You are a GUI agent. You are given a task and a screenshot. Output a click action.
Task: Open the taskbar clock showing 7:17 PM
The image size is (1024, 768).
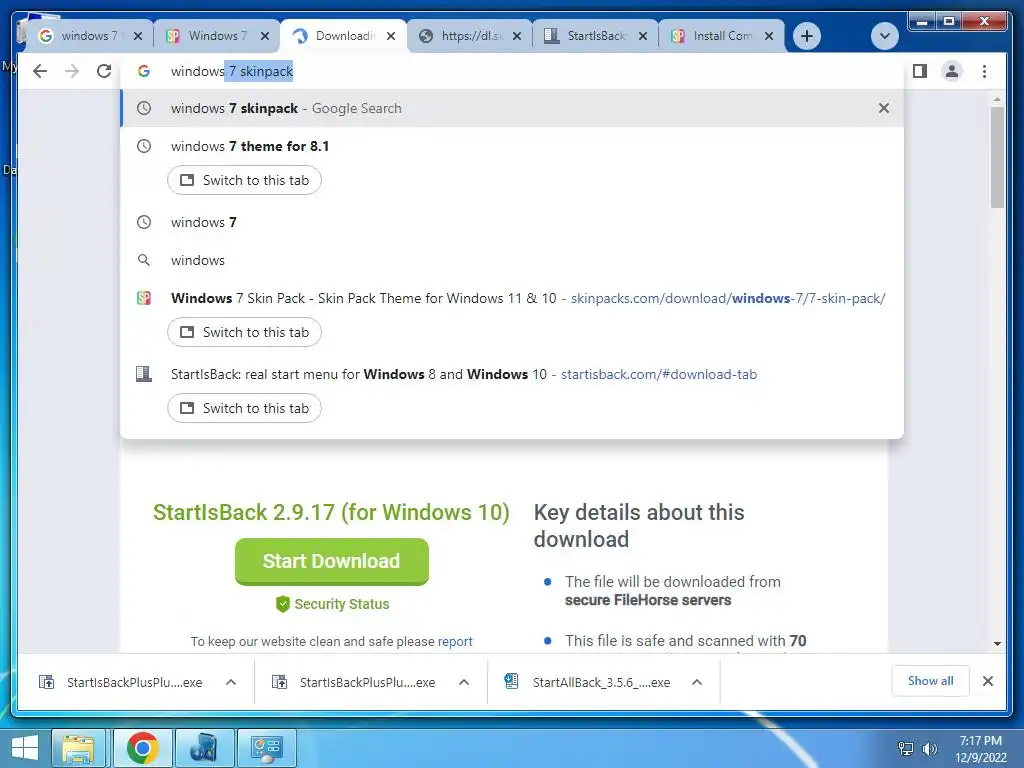point(981,749)
